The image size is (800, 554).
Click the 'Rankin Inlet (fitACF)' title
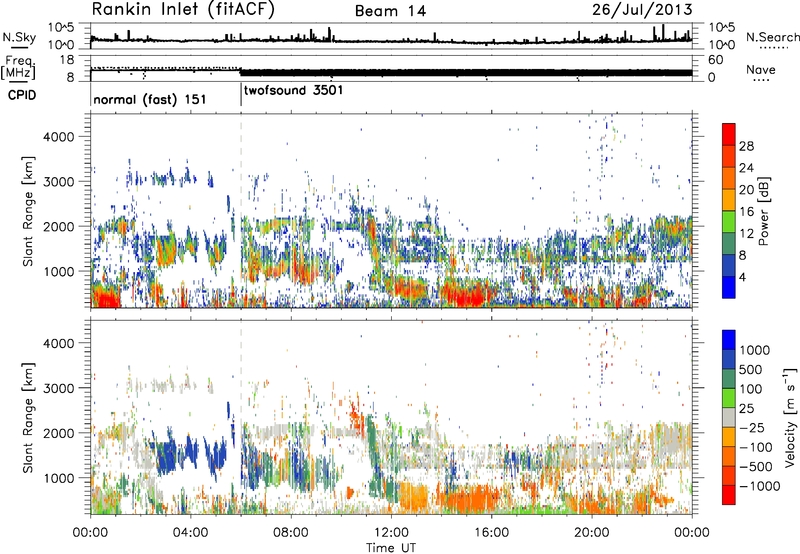(x=183, y=10)
